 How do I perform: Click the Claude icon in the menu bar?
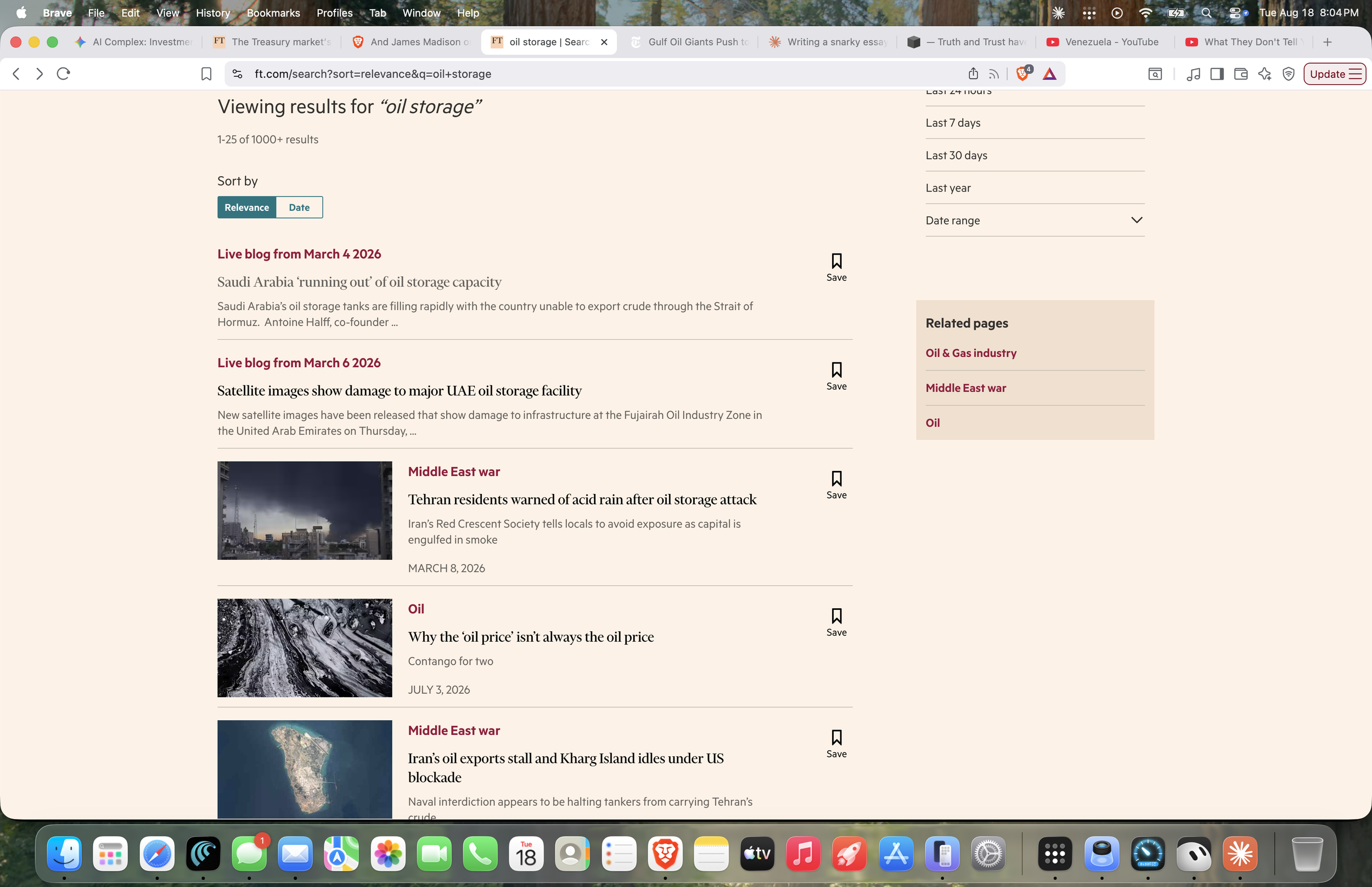[x=1058, y=13]
